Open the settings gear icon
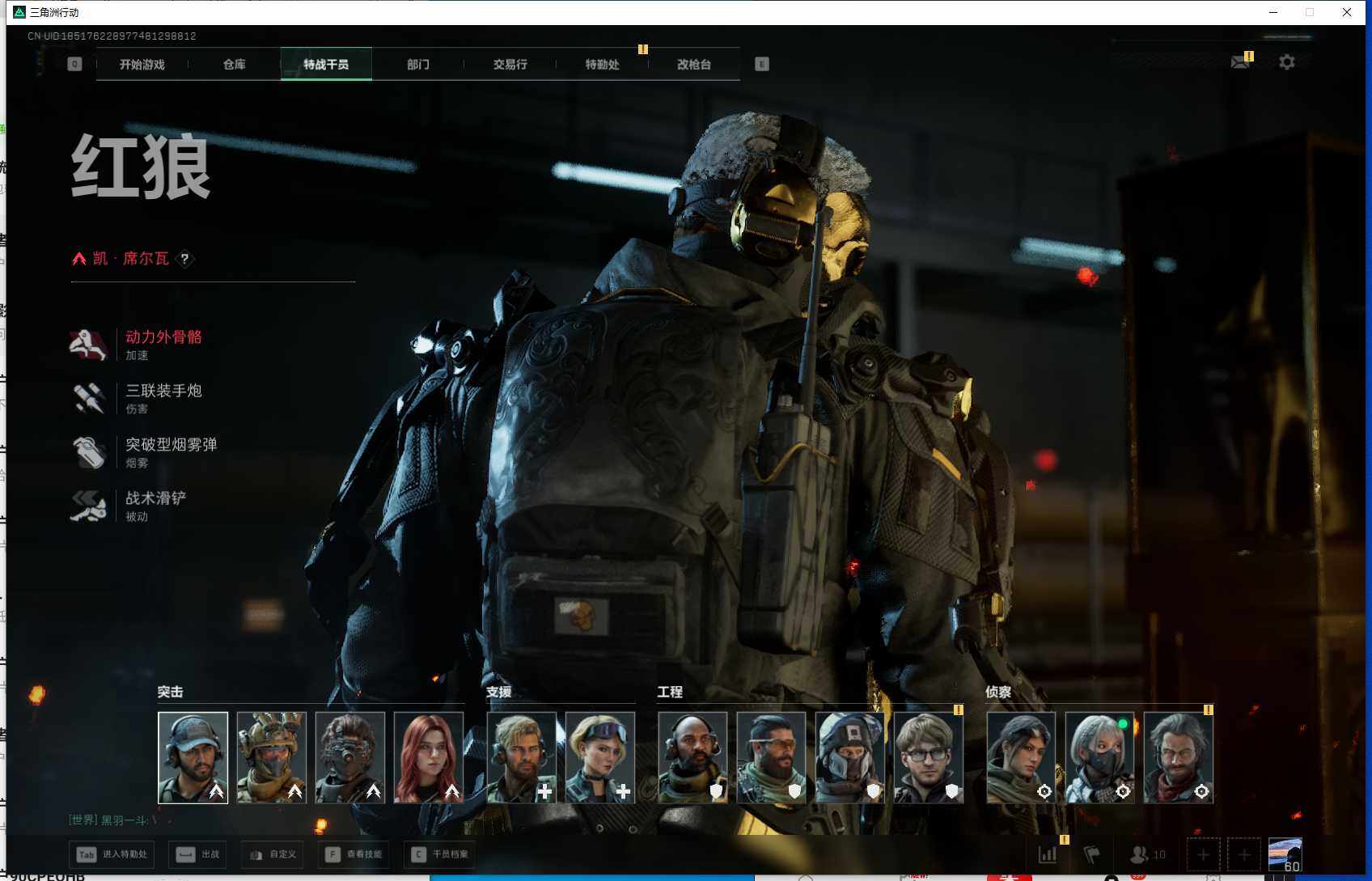 point(1286,62)
